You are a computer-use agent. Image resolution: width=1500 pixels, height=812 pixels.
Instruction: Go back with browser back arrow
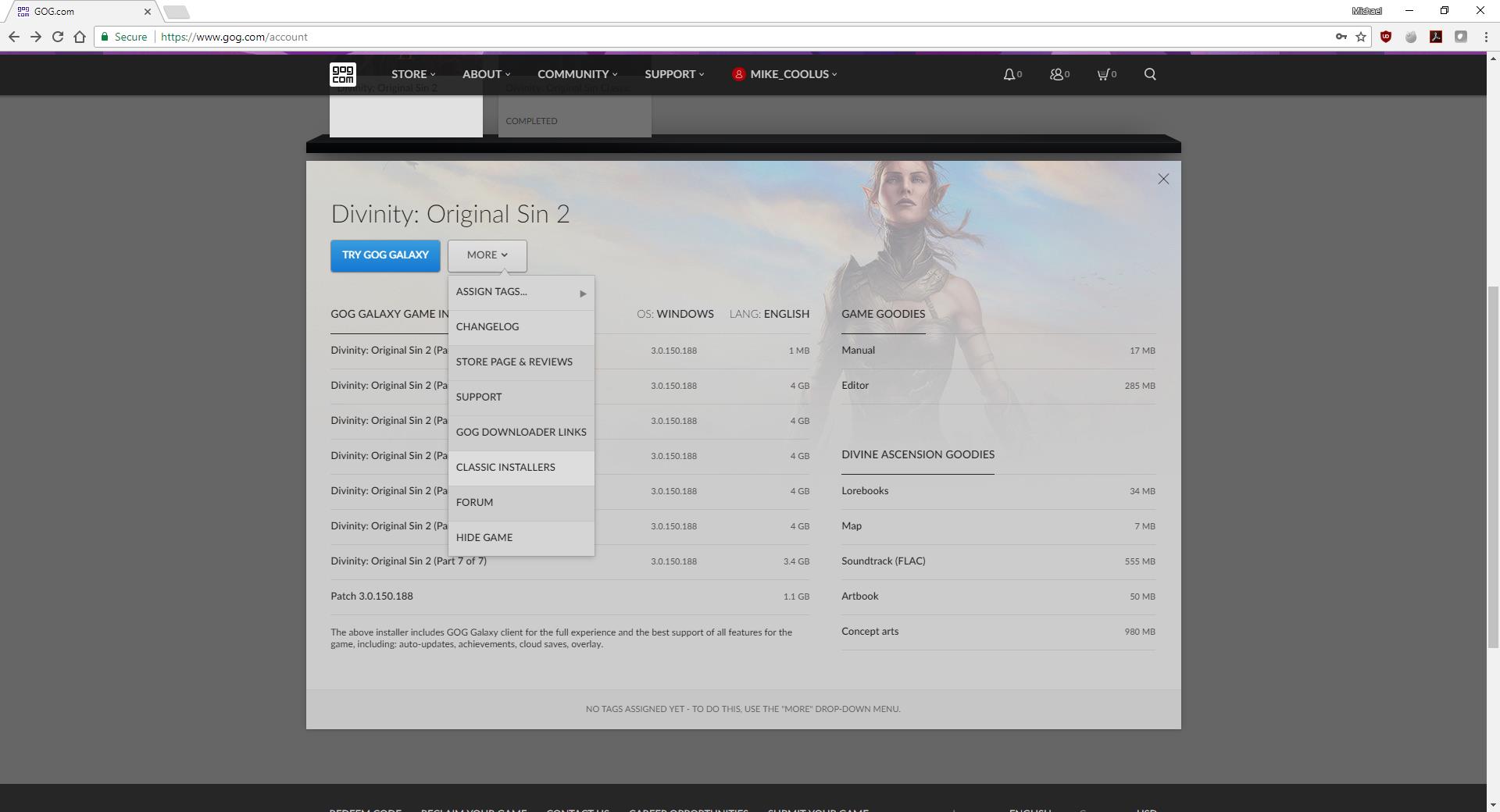14,37
